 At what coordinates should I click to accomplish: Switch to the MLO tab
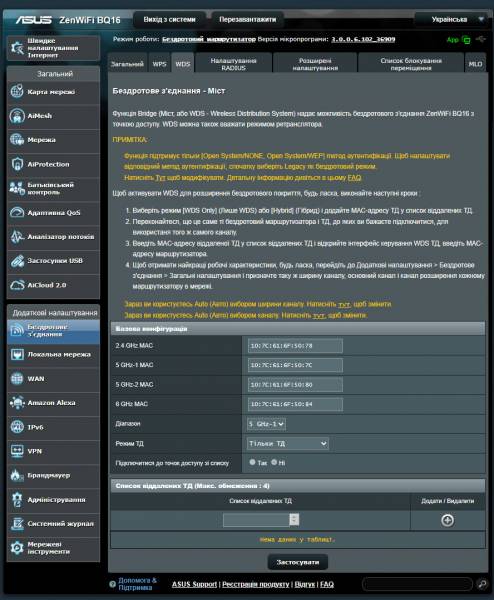[475, 64]
